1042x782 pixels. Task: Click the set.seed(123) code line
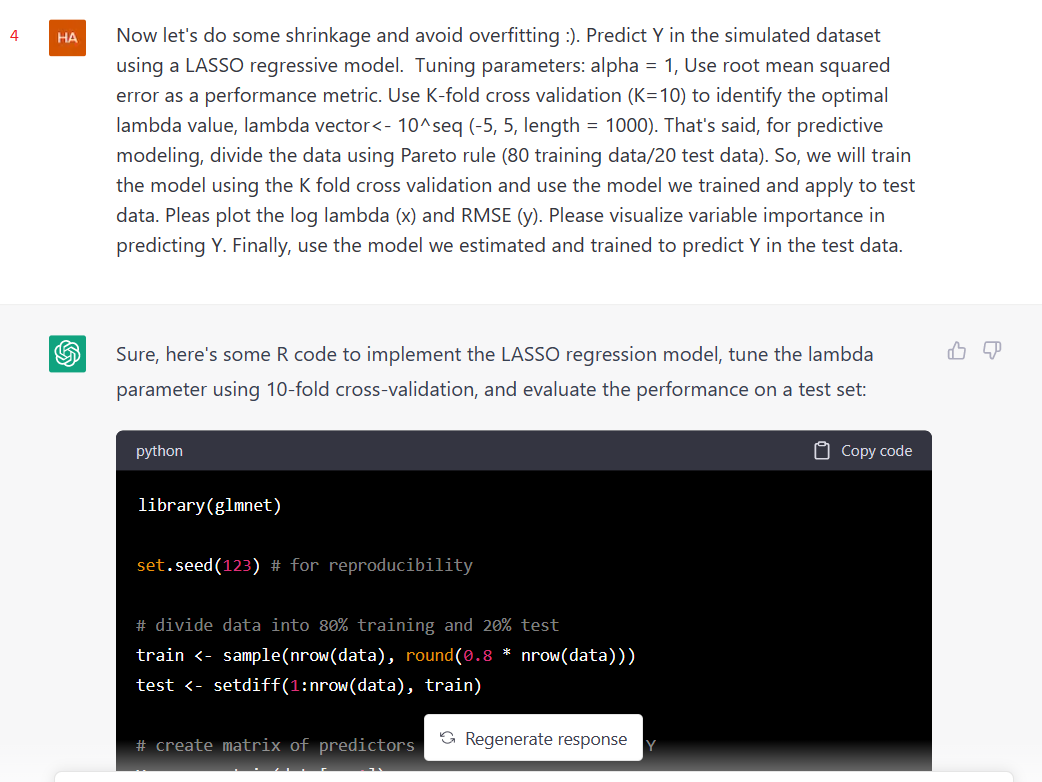pos(304,565)
